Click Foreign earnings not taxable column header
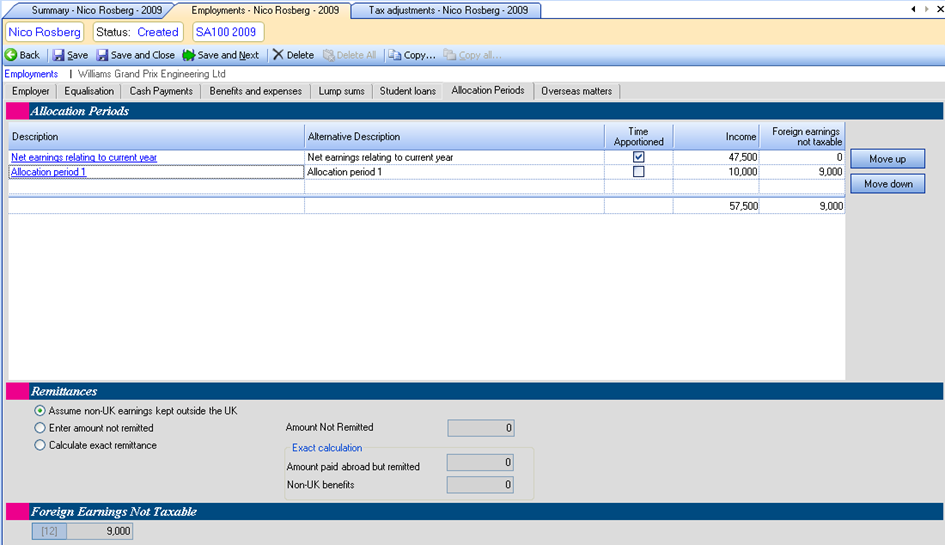This screenshot has width=945, height=545. tap(802, 136)
